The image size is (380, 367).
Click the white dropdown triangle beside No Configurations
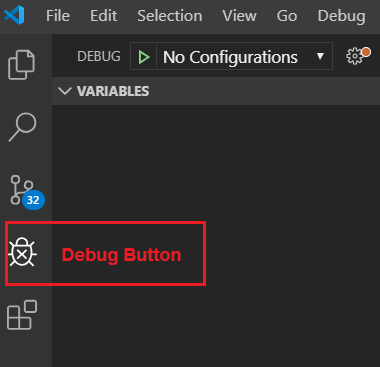[x=320, y=56]
